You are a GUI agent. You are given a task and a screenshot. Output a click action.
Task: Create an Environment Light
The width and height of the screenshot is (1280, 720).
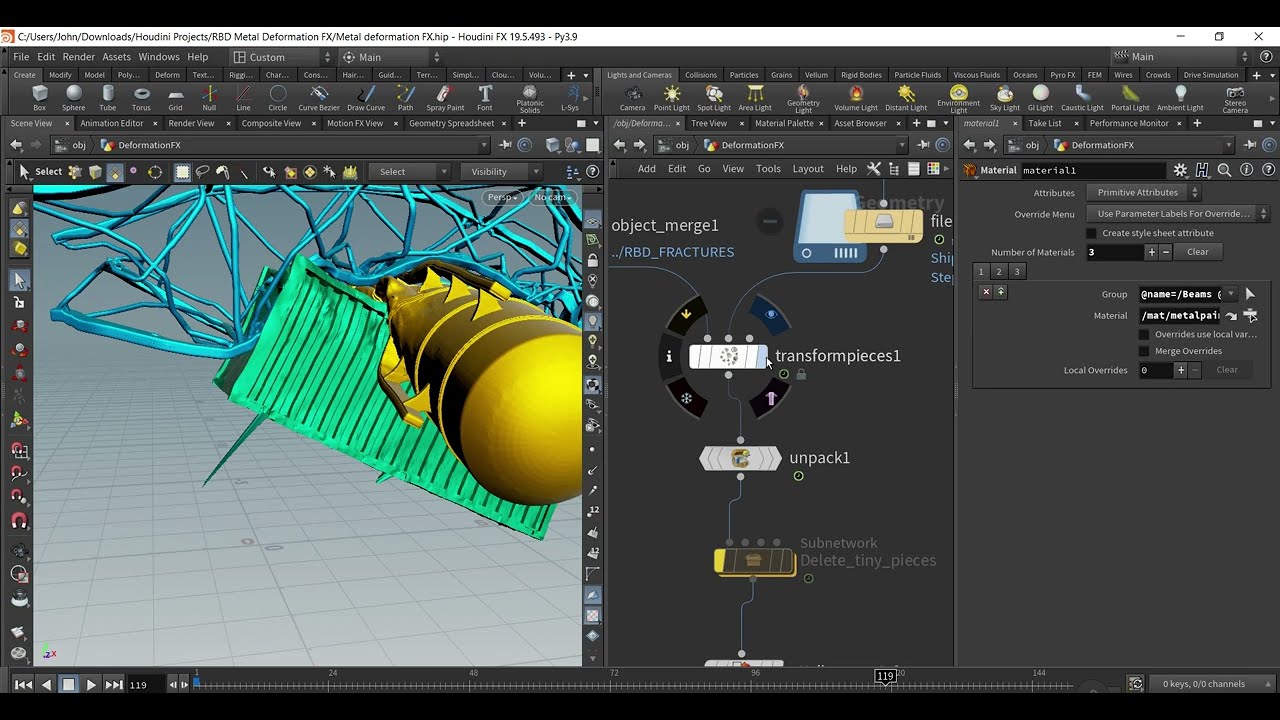[x=958, y=98]
